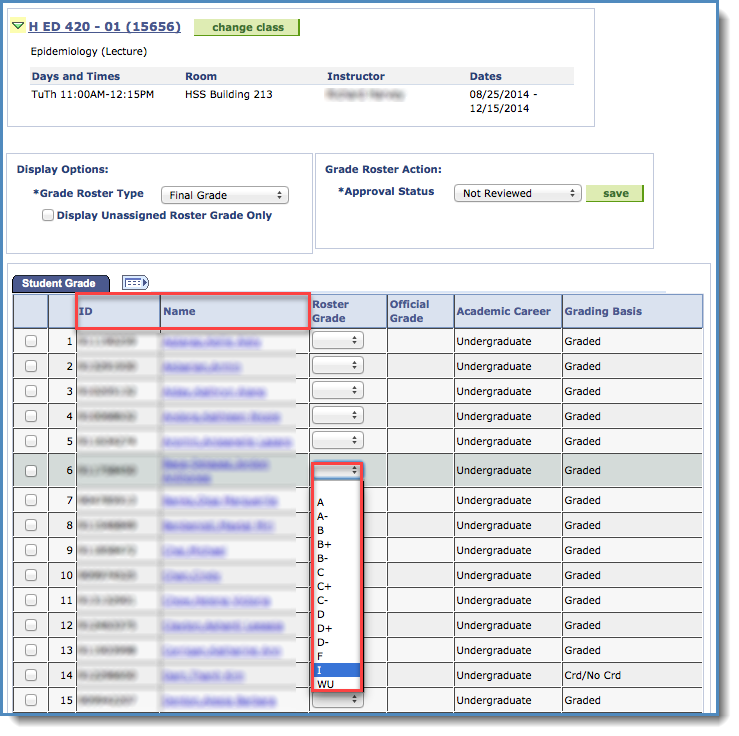Check the checkbox for student row 3

pyautogui.click(x=31, y=391)
